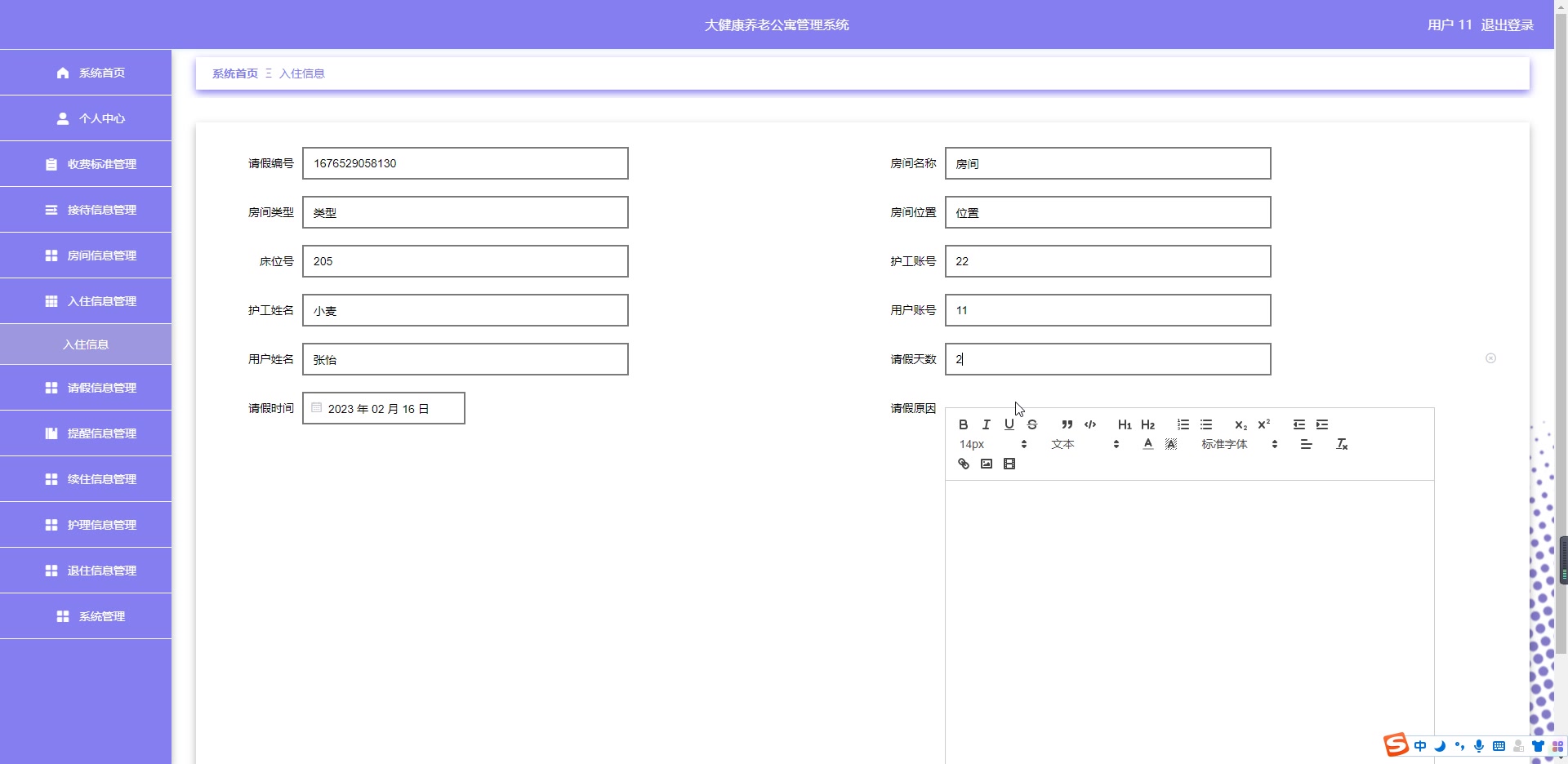Insert a code block in the editor
The image size is (1568, 764).
coord(1089,424)
